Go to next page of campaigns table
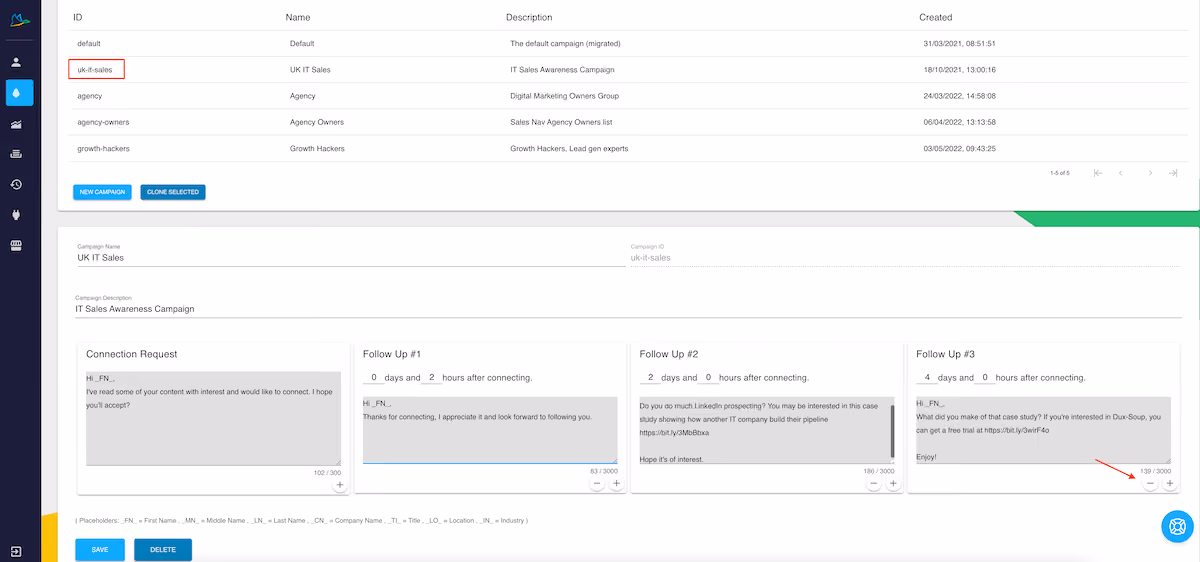 point(1150,173)
